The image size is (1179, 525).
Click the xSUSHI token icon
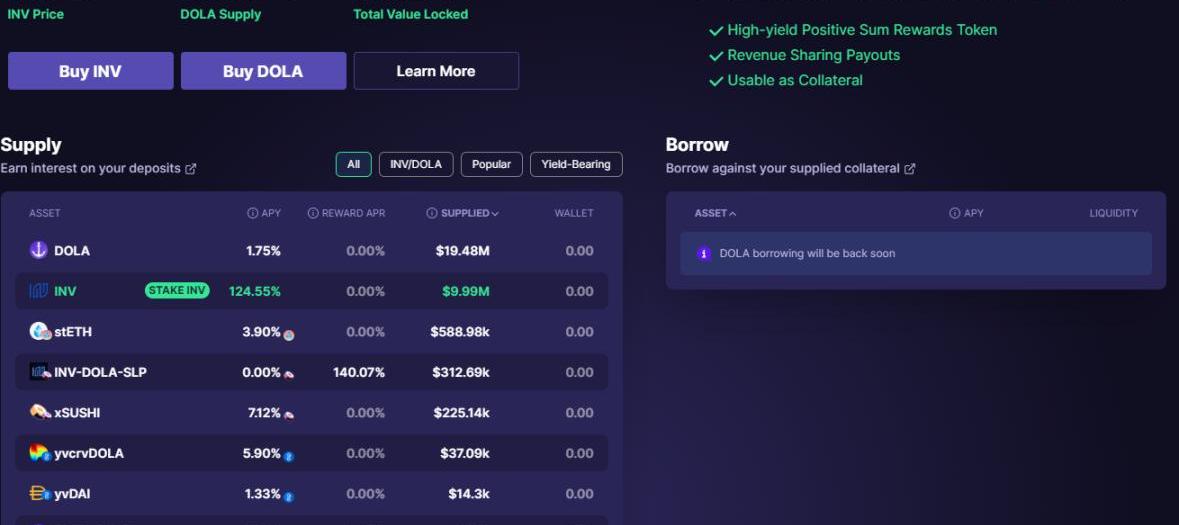[x=40, y=412]
